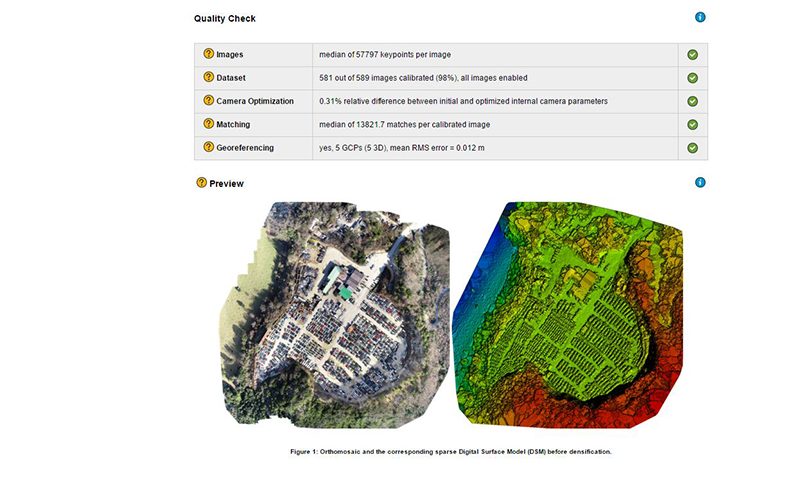Open the info icon for Quality Check
Viewport: 800px width, 480px height.
point(700,17)
